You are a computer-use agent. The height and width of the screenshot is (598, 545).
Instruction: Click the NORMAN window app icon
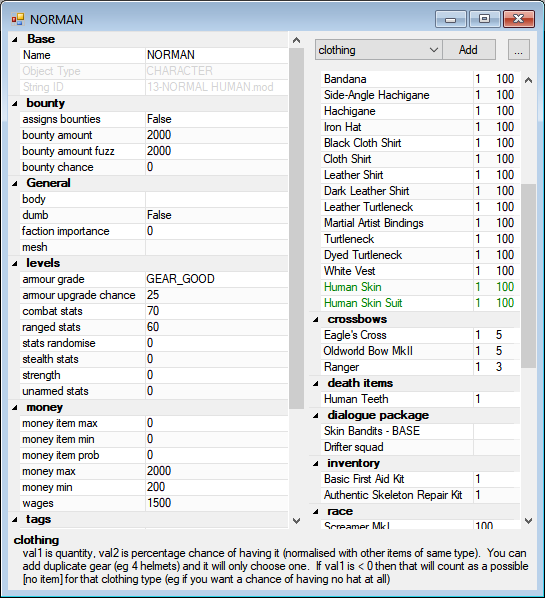(x=18, y=19)
